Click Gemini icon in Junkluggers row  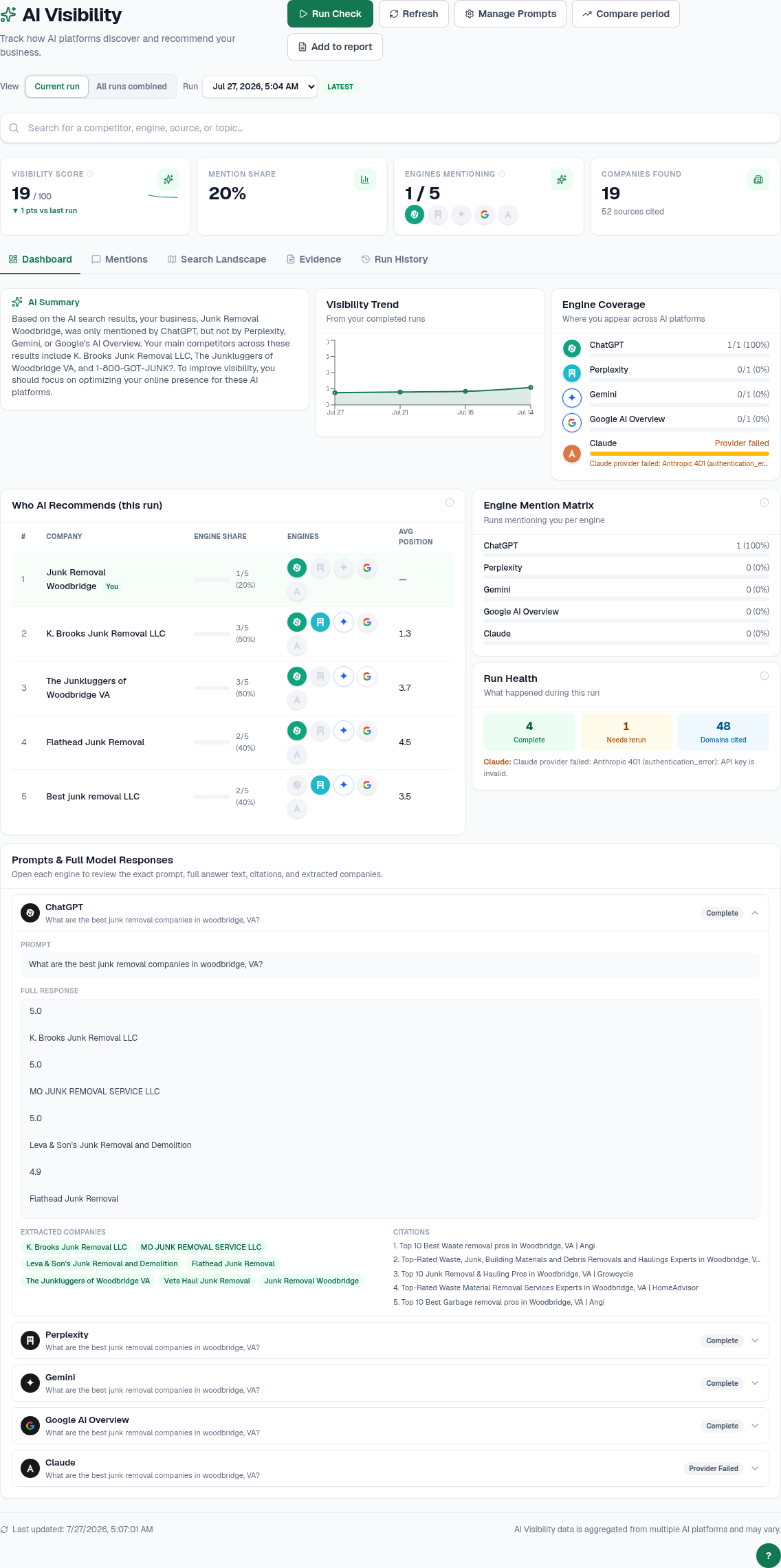pyautogui.click(x=344, y=676)
